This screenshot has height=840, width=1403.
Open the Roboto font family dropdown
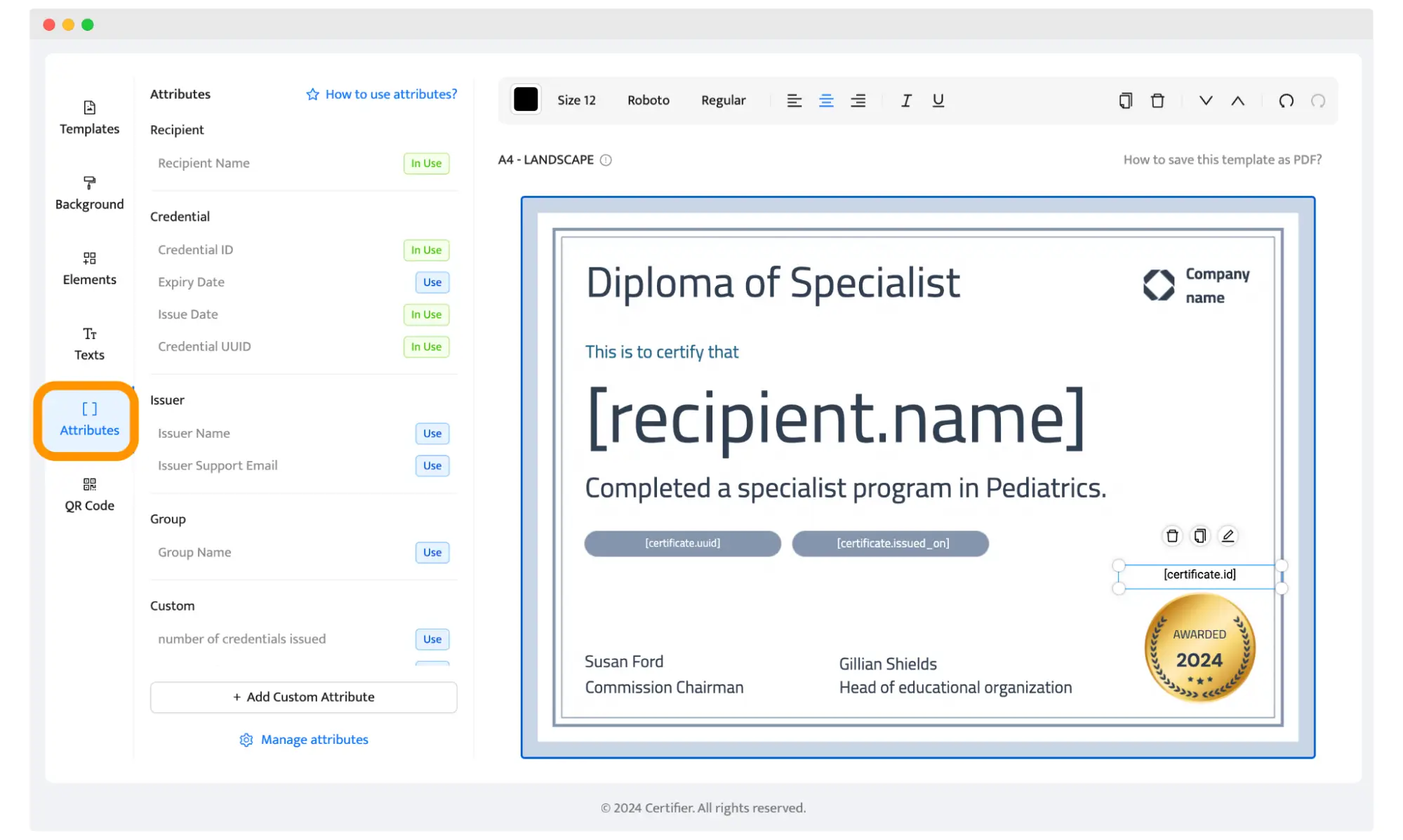click(648, 100)
